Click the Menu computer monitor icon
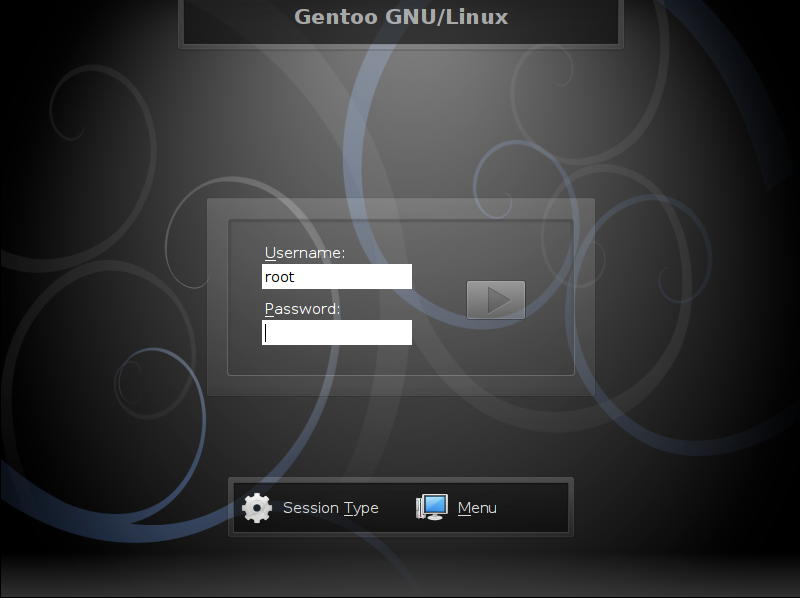This screenshot has width=800, height=598. point(432,507)
